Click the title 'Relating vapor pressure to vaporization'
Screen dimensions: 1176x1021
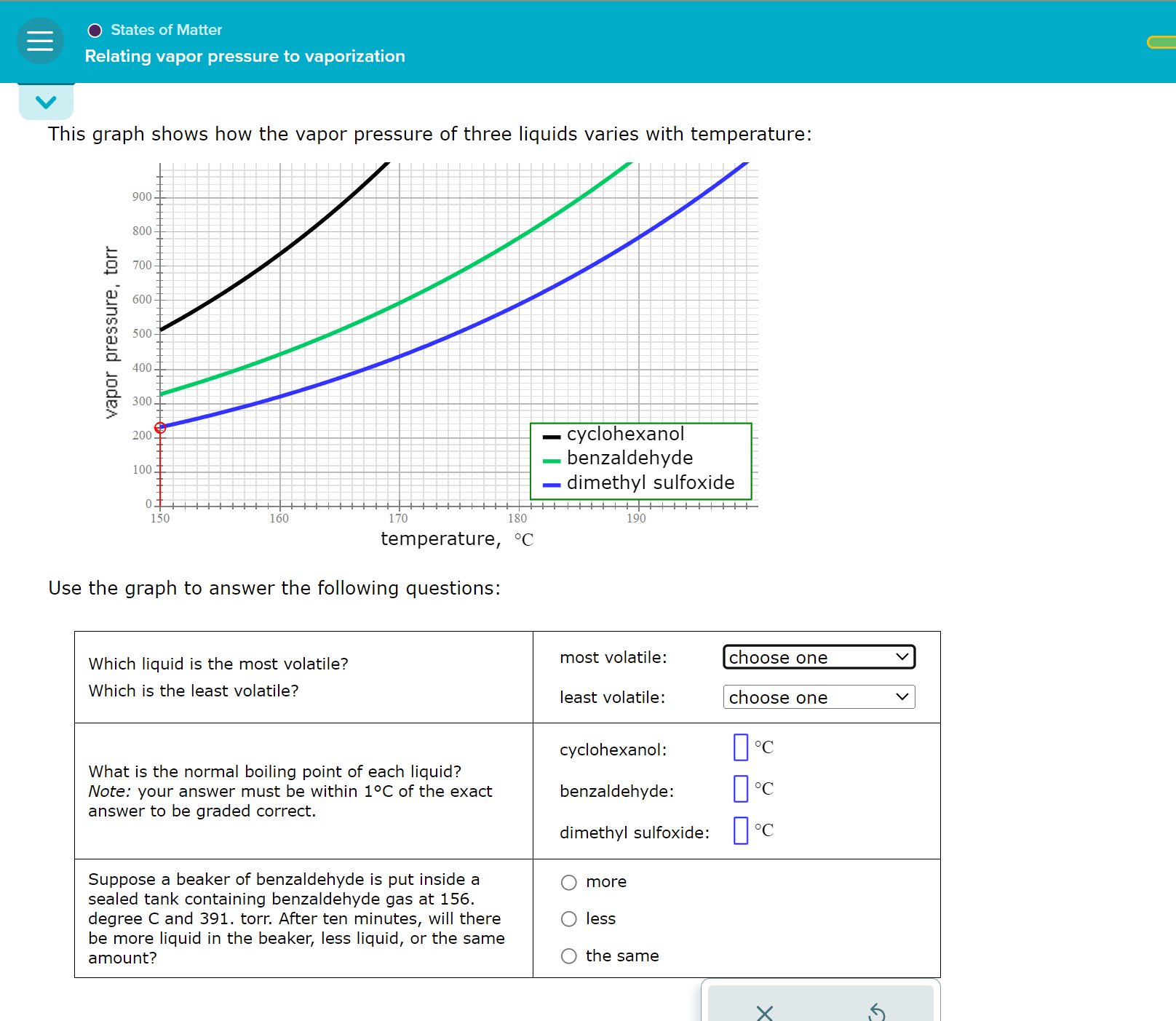coord(245,56)
